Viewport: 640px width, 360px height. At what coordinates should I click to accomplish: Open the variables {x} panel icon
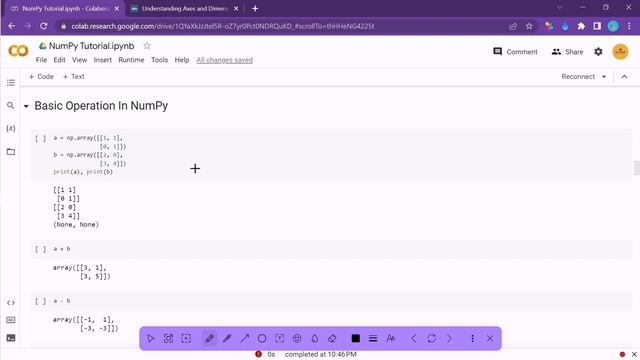click(11, 129)
